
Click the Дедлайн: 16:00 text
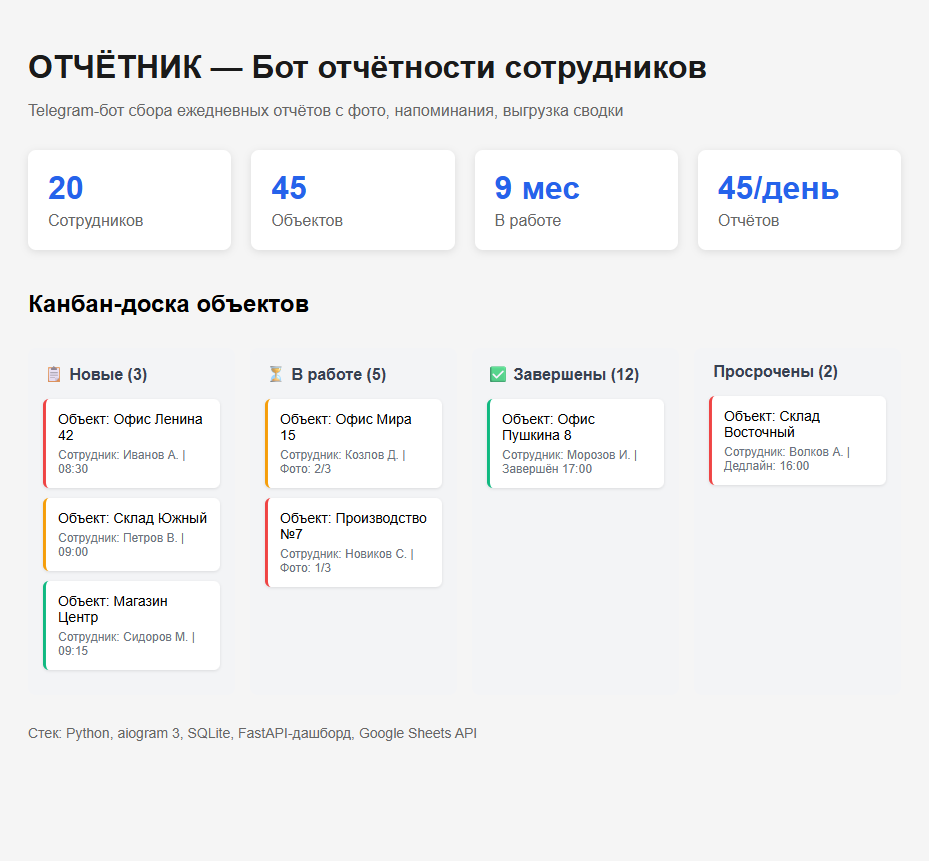(766, 466)
